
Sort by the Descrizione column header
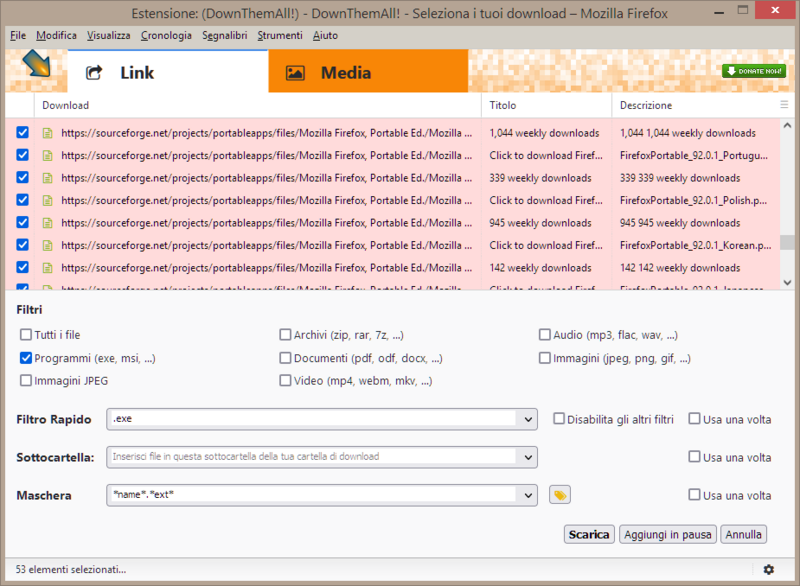[695, 105]
